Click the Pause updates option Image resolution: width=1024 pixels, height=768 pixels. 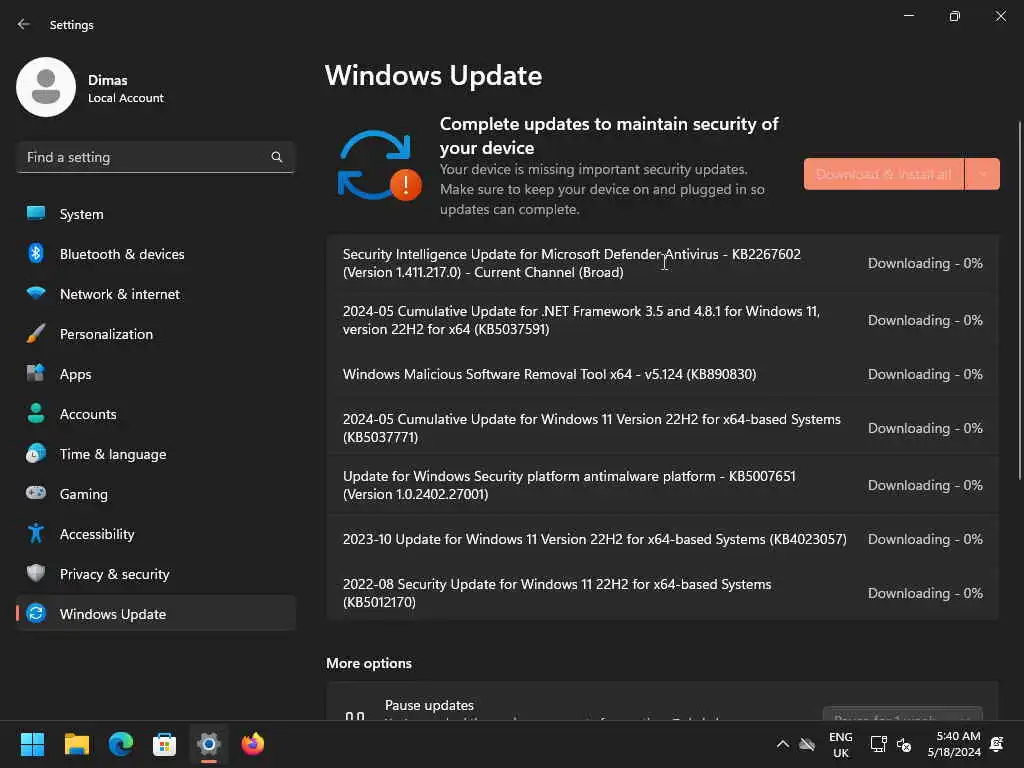pos(662,701)
